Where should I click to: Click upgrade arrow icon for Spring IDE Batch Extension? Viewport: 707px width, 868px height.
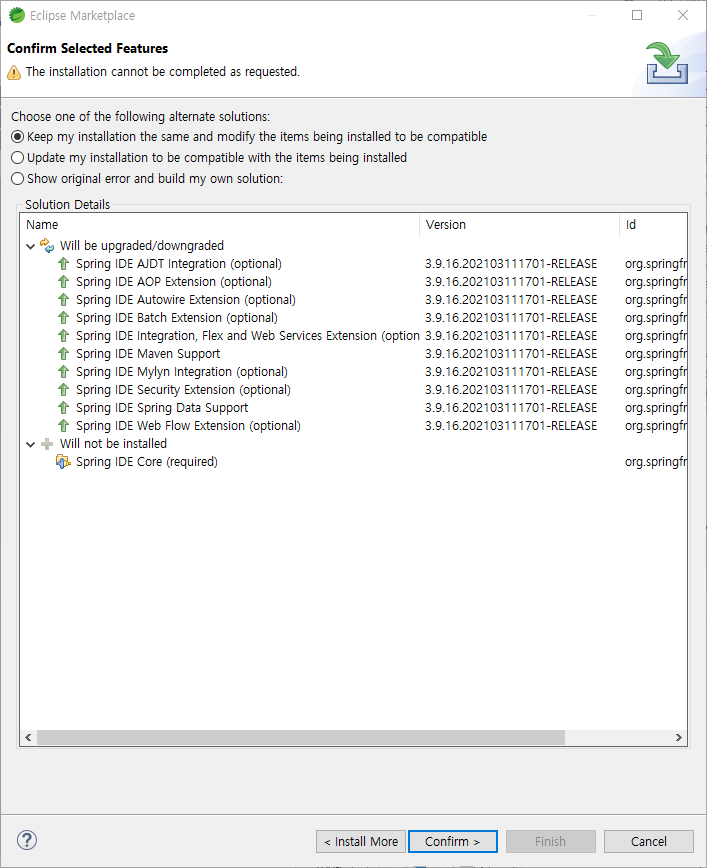coord(64,318)
